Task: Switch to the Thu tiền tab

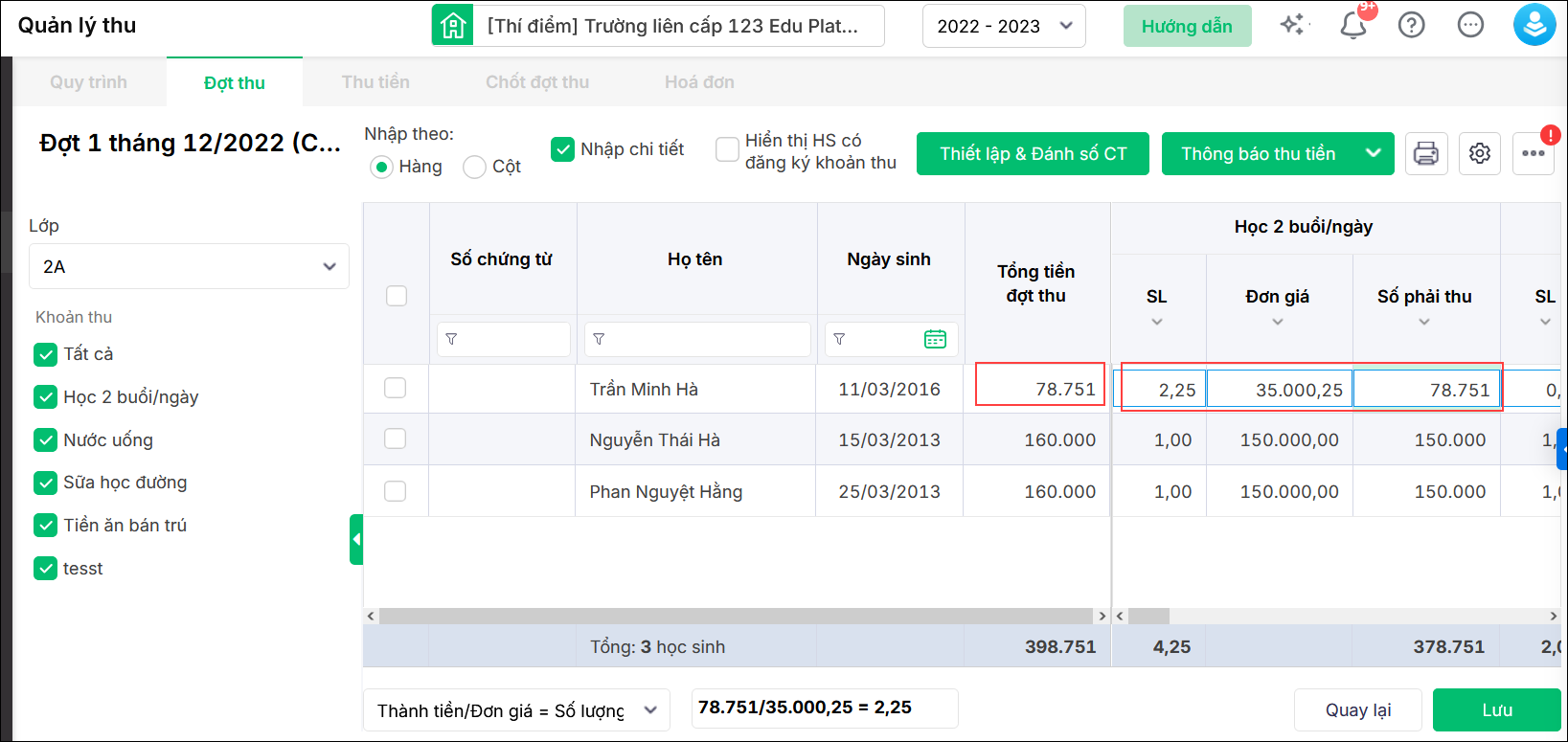Action: tap(375, 82)
